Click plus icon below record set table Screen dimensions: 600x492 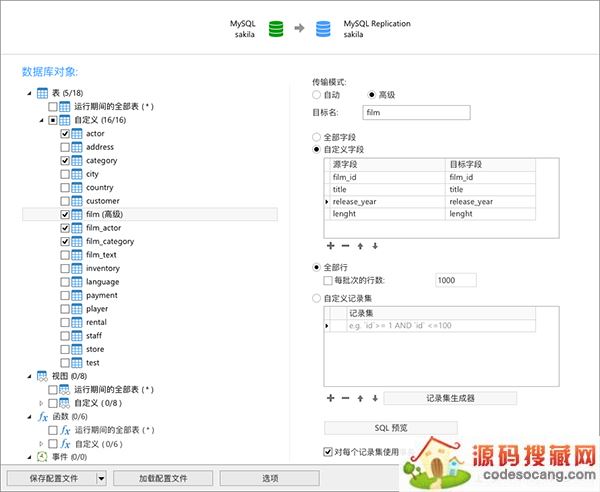coord(331,398)
